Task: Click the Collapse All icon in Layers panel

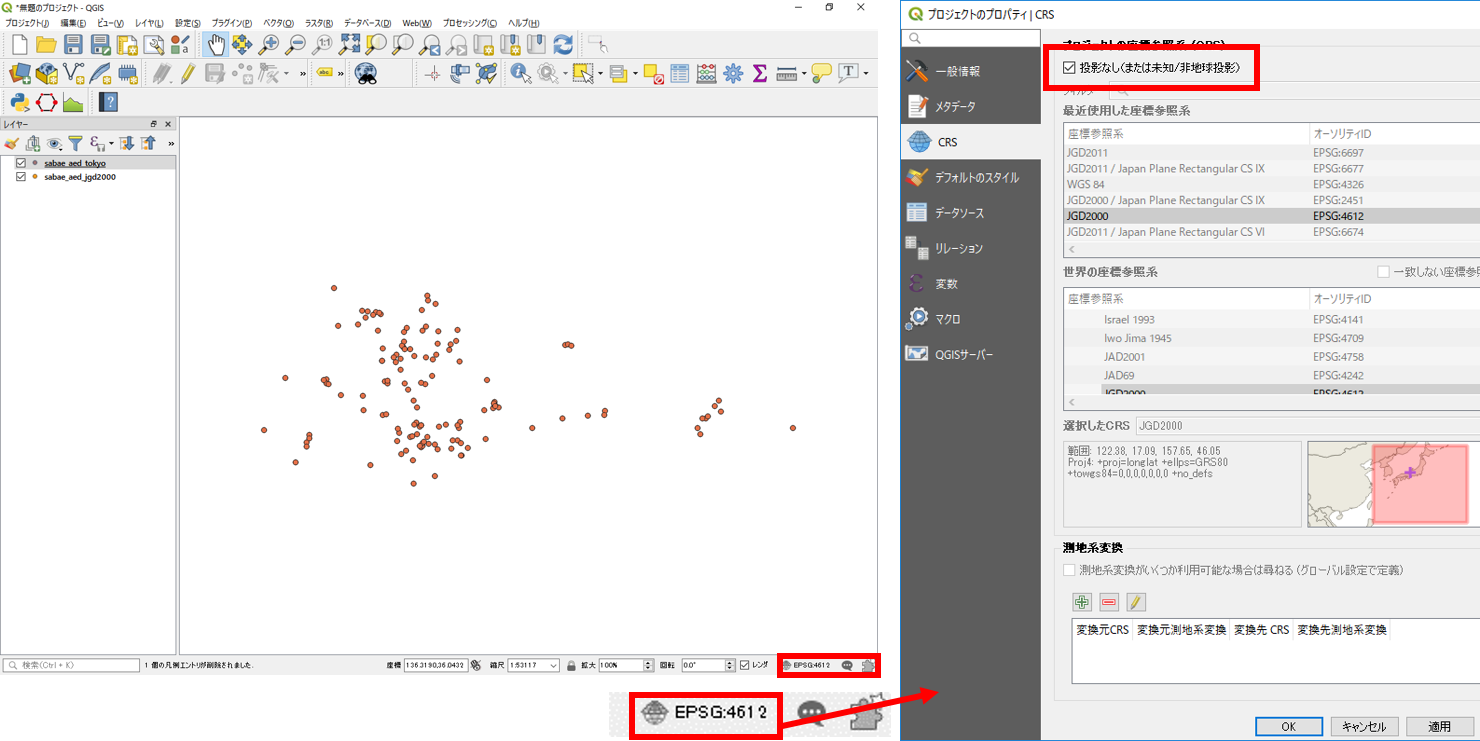Action: pyautogui.click(x=148, y=144)
